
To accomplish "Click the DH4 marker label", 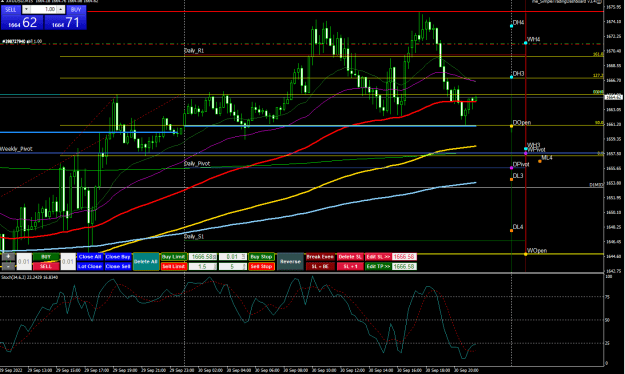I will 518,23.
